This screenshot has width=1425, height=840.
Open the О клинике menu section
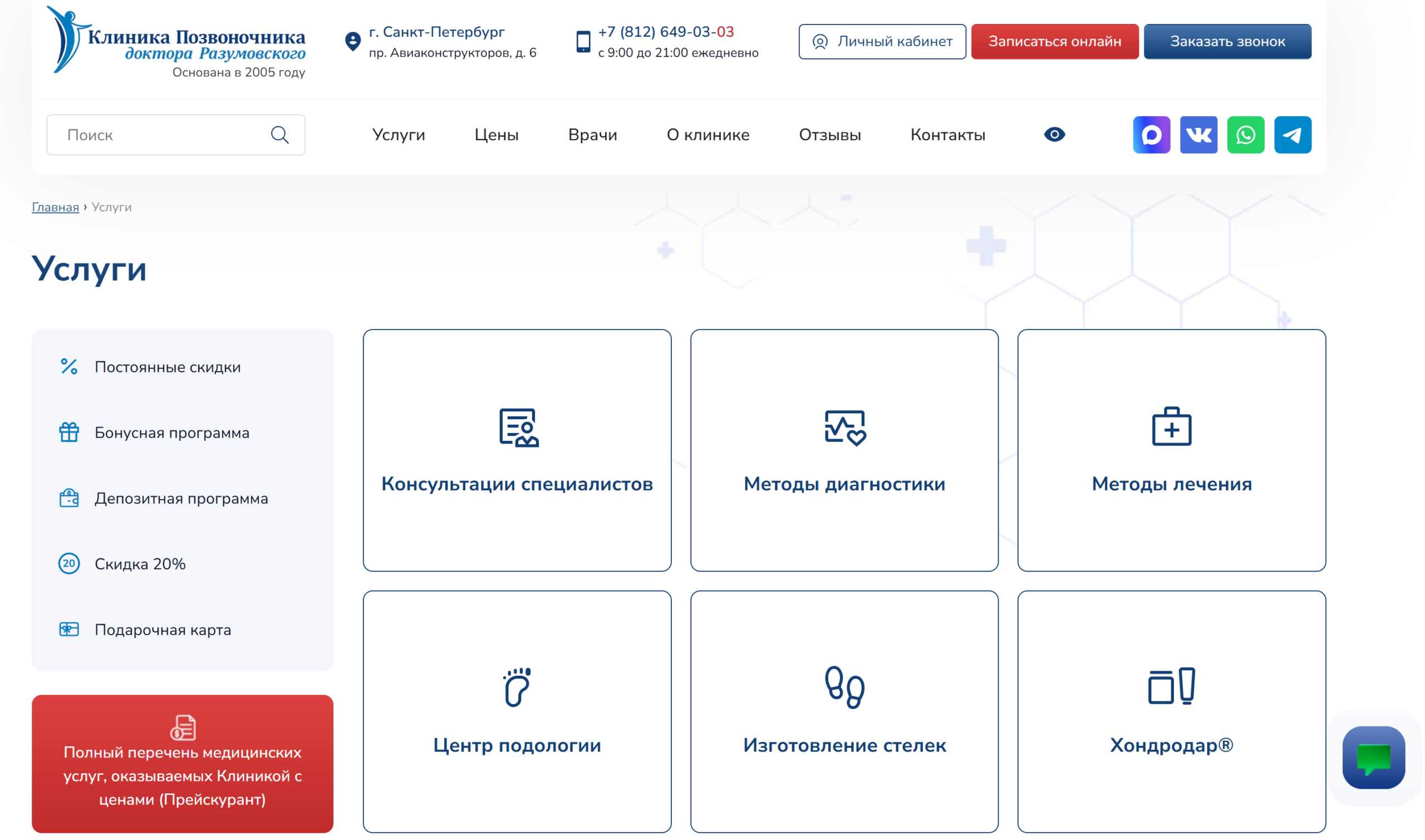707,135
